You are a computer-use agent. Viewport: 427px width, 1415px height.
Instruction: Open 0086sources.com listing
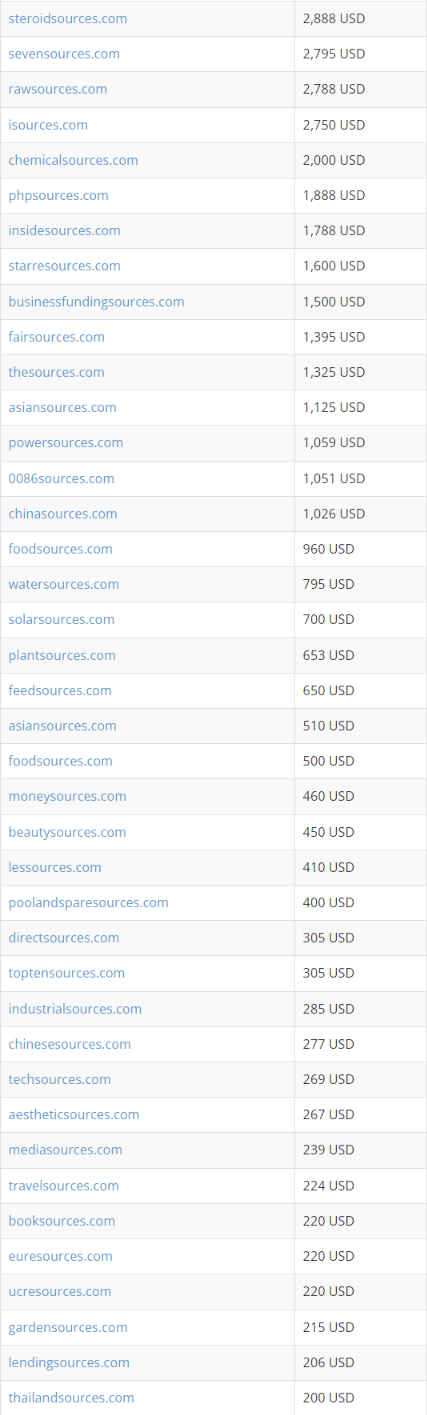point(61,478)
